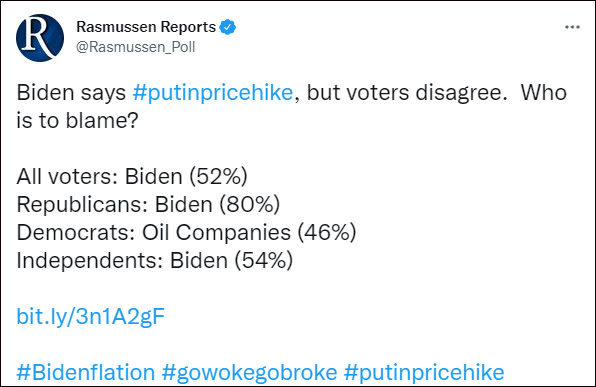Open the final #putinpricehike hashtag in bottom row
Screen dimensions: 596x387
coord(424,372)
